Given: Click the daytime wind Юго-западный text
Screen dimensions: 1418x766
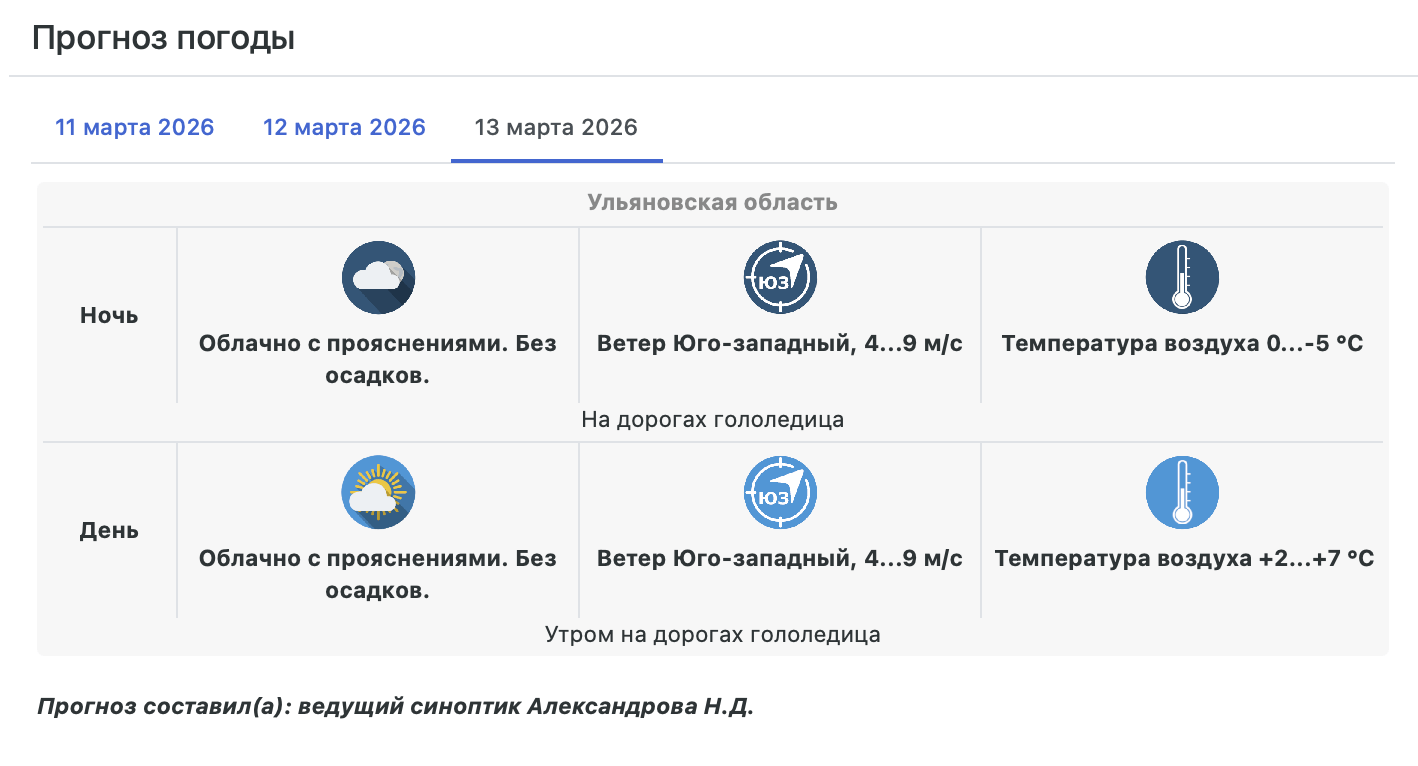Looking at the screenshot, I should coord(780,559).
